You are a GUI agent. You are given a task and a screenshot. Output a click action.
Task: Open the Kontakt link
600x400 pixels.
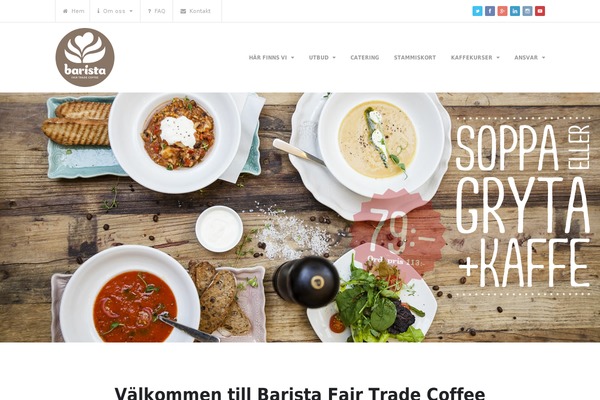(195, 11)
